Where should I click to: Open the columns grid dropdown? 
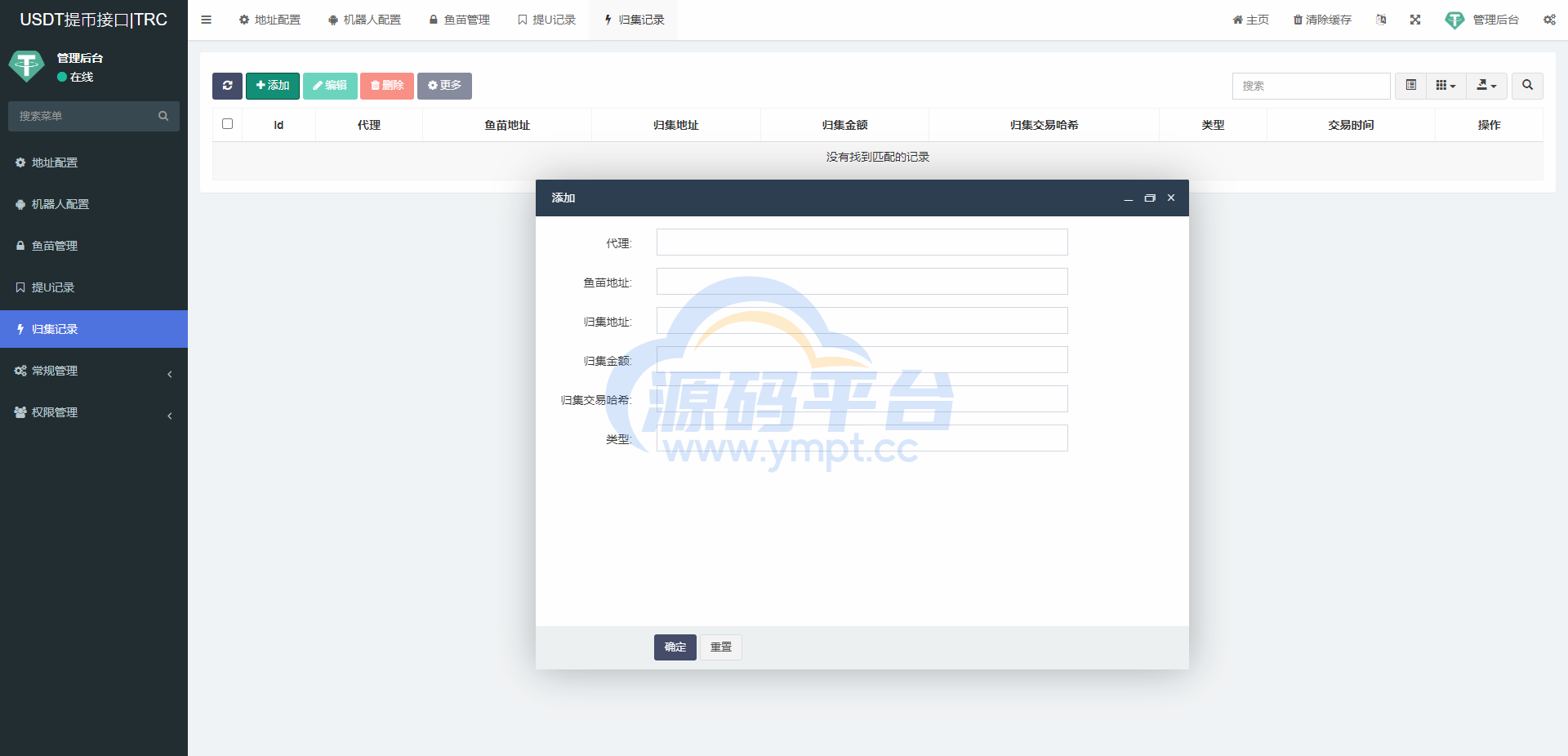(1445, 86)
